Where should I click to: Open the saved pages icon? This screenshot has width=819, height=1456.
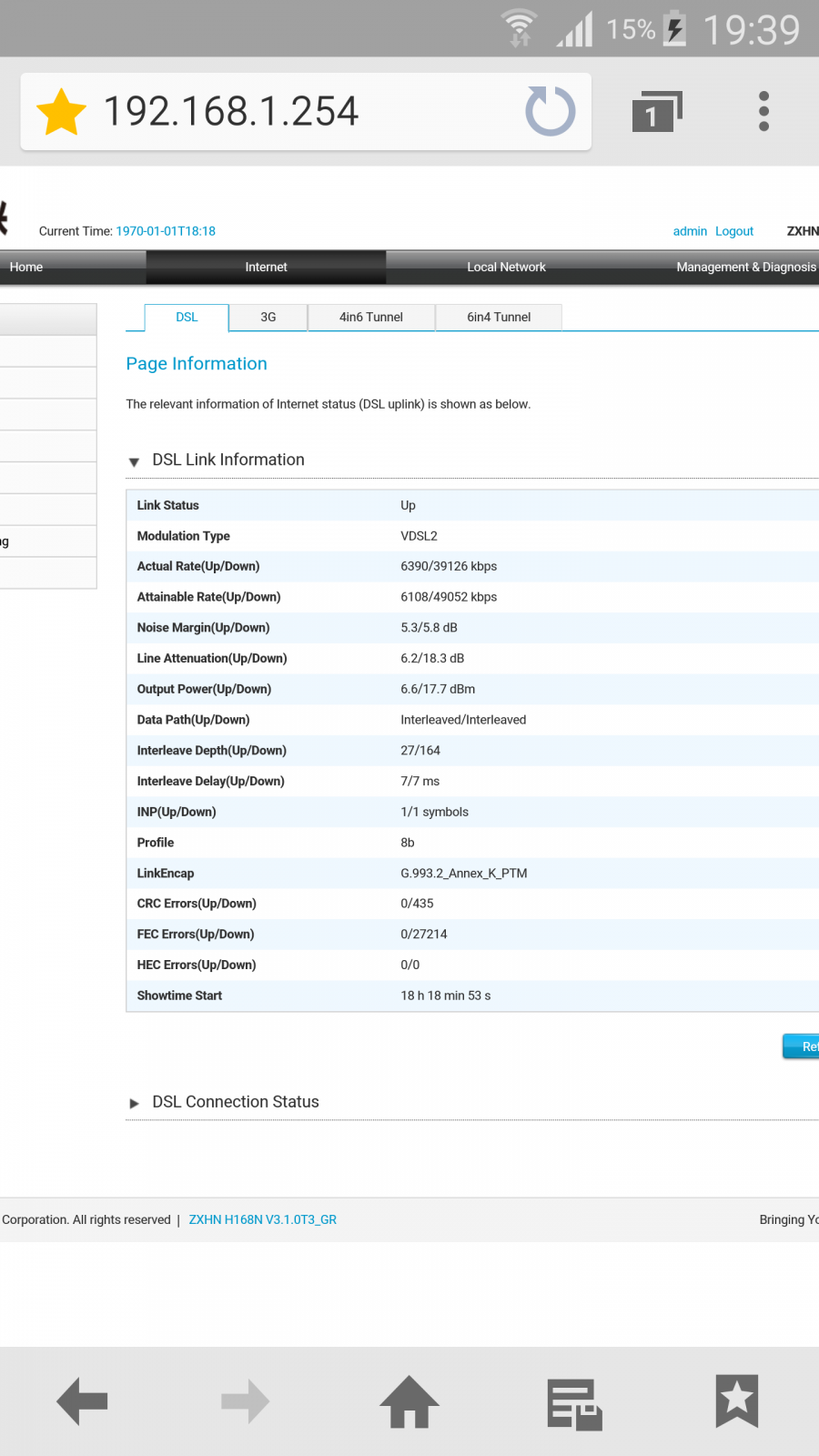[574, 1403]
